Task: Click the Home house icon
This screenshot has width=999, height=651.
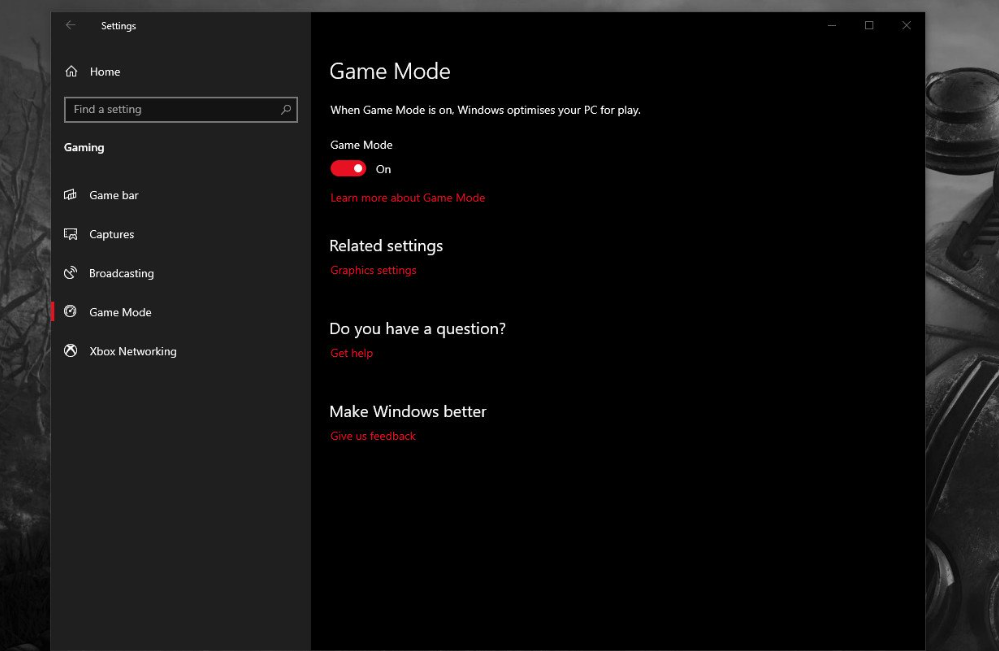Action: (x=71, y=72)
